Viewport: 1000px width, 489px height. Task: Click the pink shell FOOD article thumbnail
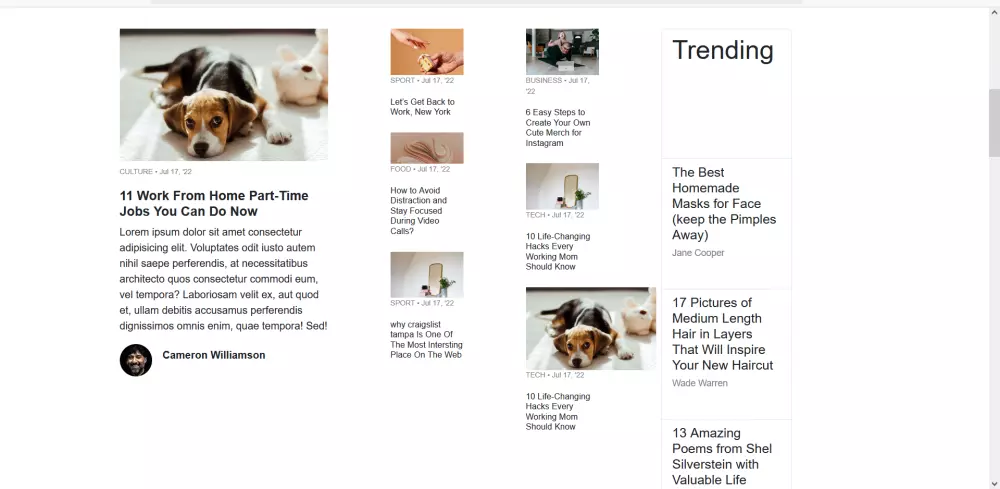pos(427,148)
